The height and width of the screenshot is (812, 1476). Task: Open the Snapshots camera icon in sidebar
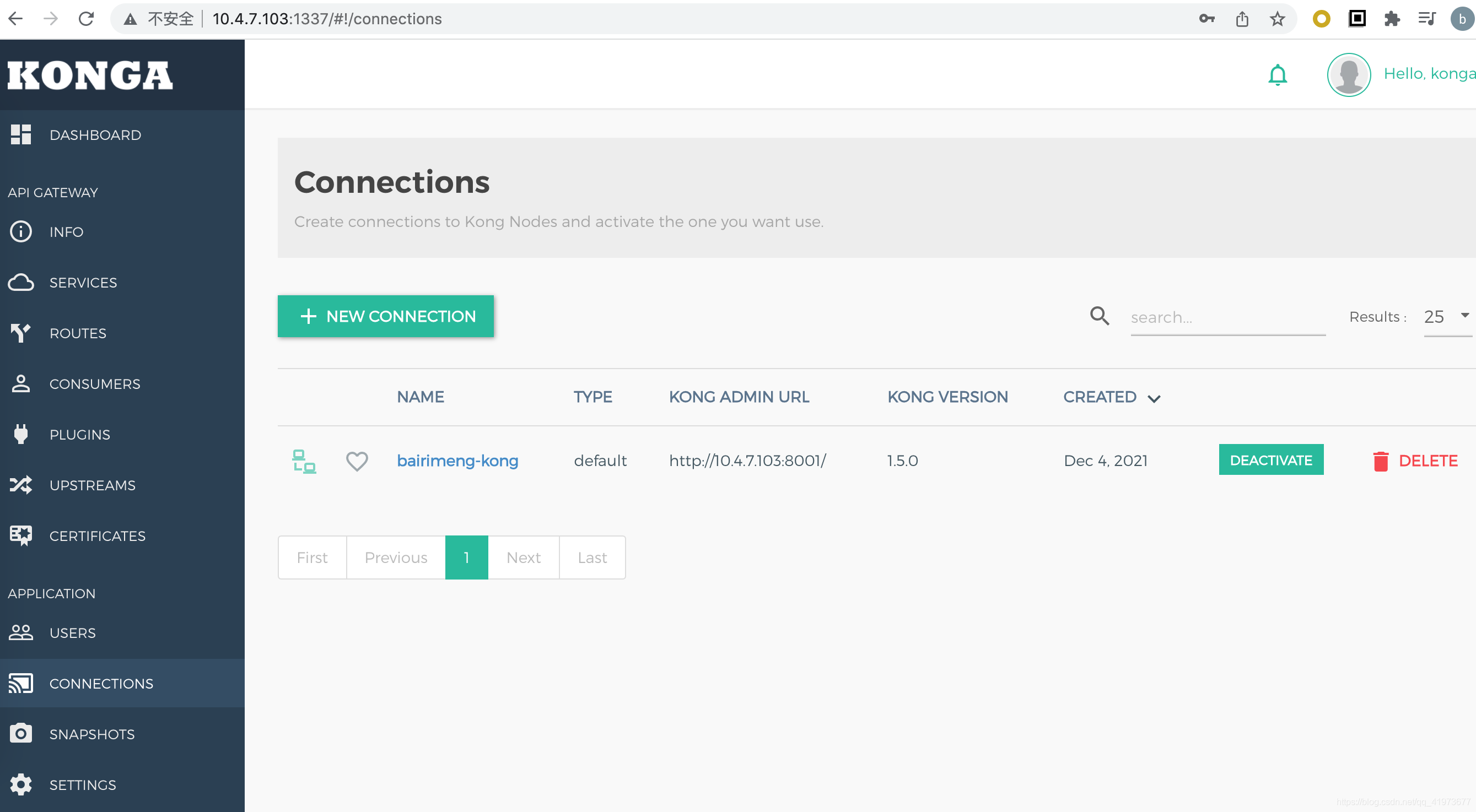click(x=20, y=734)
